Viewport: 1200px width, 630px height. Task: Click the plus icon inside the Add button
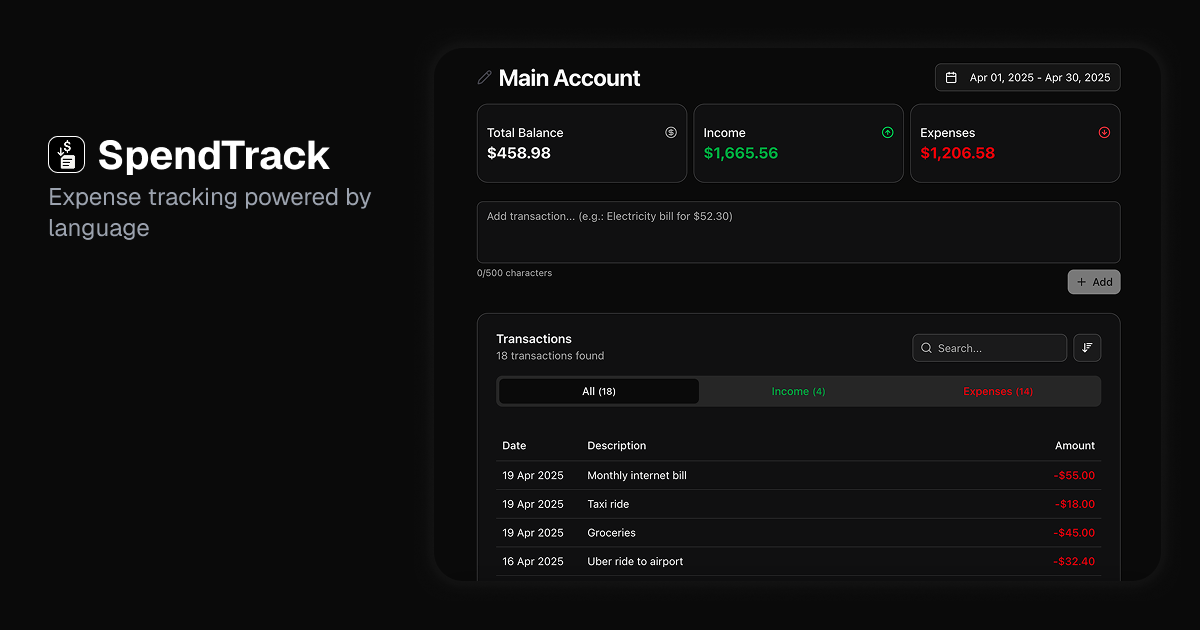pos(1083,281)
